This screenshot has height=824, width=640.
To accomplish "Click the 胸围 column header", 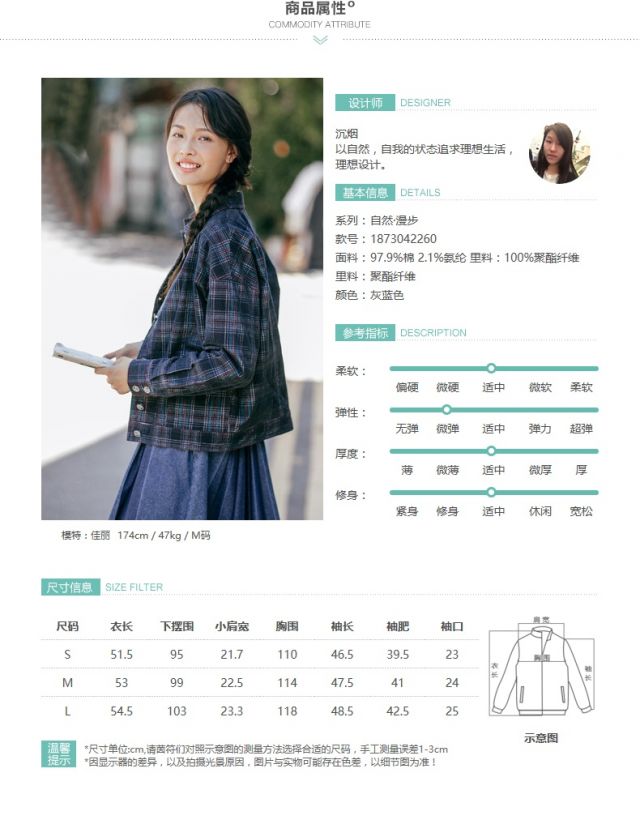I will tap(287, 626).
